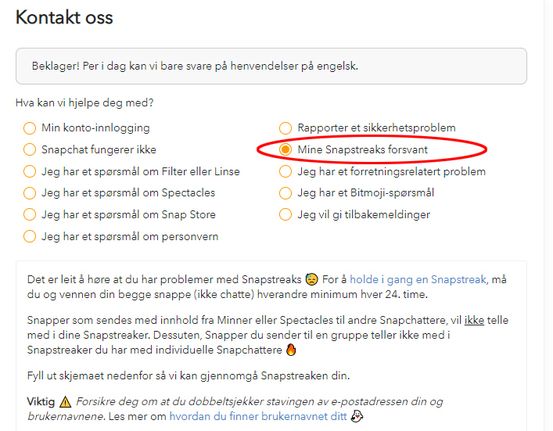Pick Jeg har et spørsmål om Spectacles
This screenshot has height=431, width=553.
tap(29, 193)
